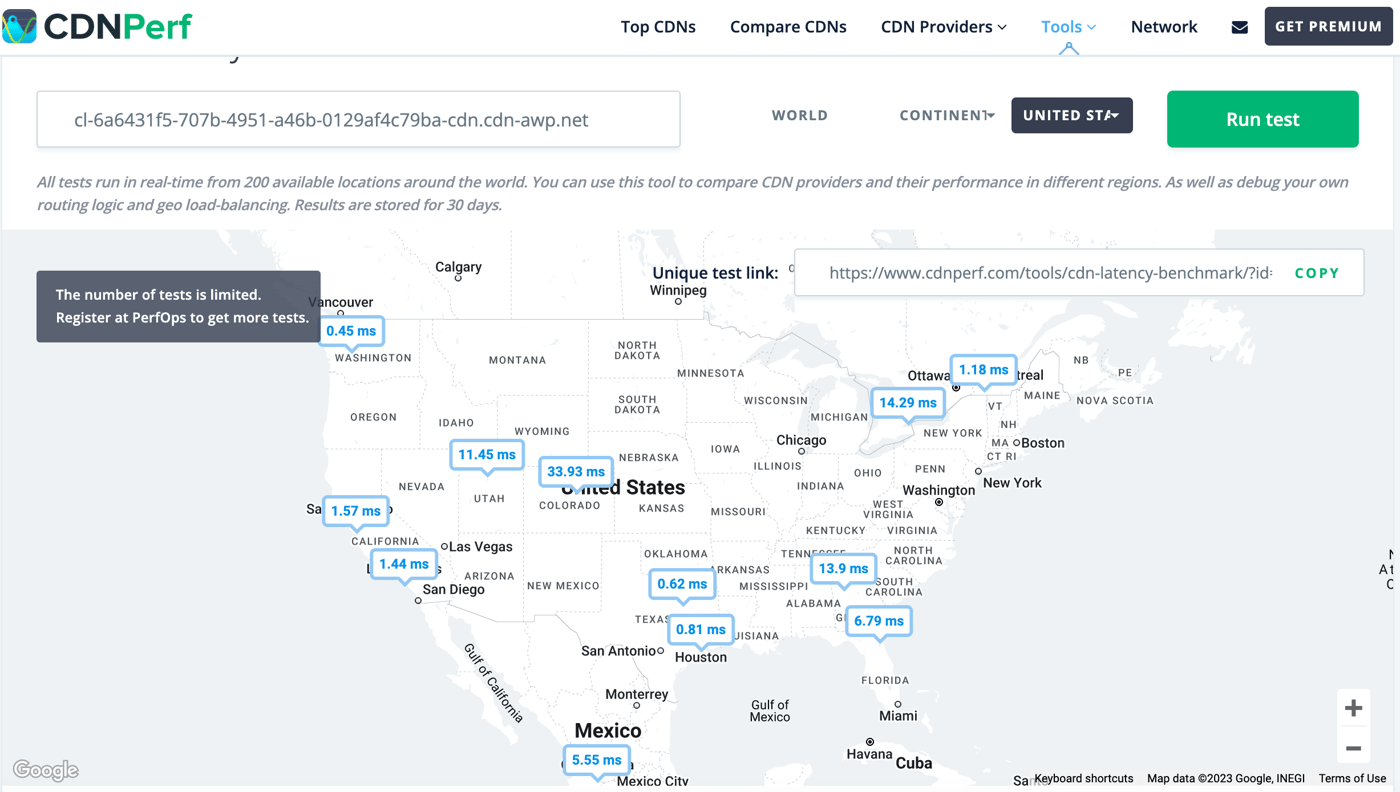The image size is (1400, 792).
Task: Click the Google logo on map
Action: (46, 770)
